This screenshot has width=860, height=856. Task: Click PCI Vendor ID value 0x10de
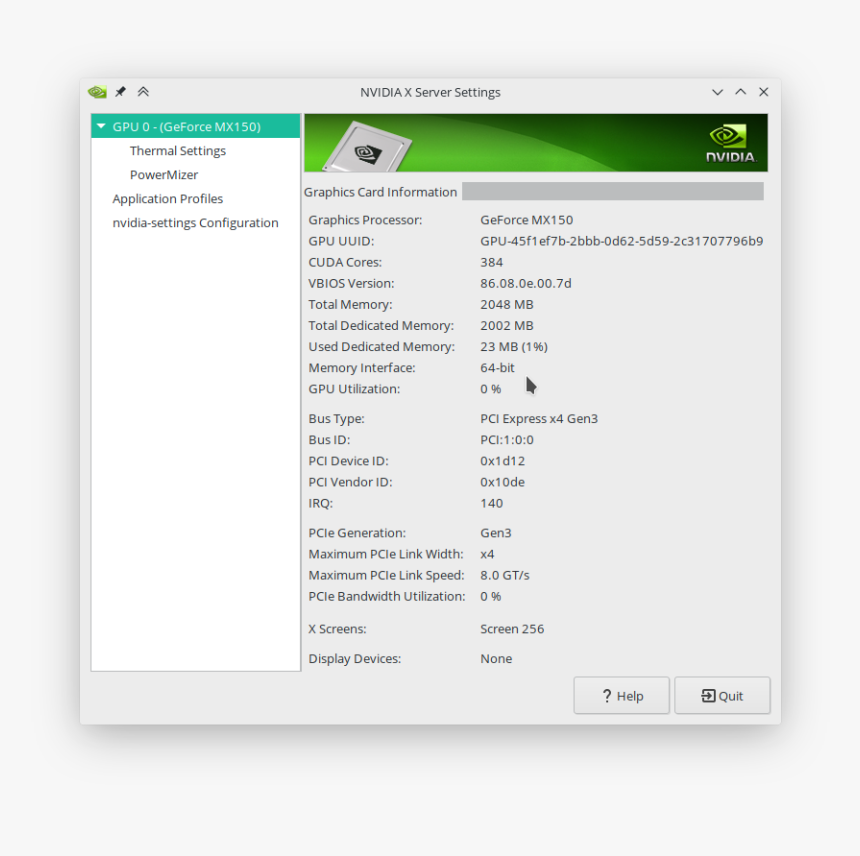tap(502, 482)
